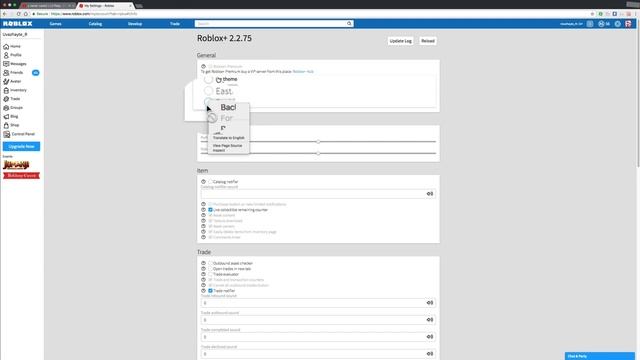640x360 pixels.
Task: Choose View Page Source in context menu
Action: (x=227, y=146)
